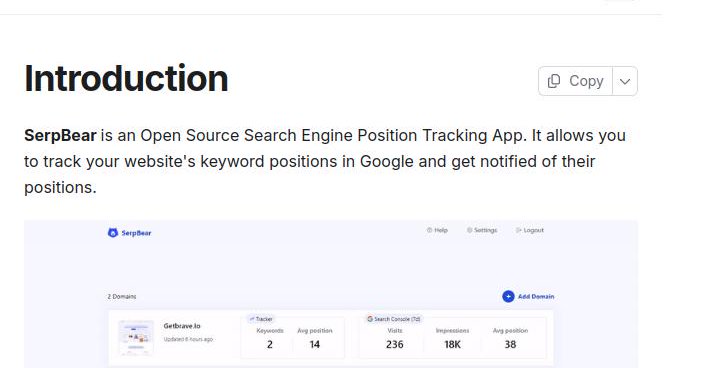The height and width of the screenshot is (368, 702).
Task: Select the Getbrave.io domain name
Action: point(182,326)
